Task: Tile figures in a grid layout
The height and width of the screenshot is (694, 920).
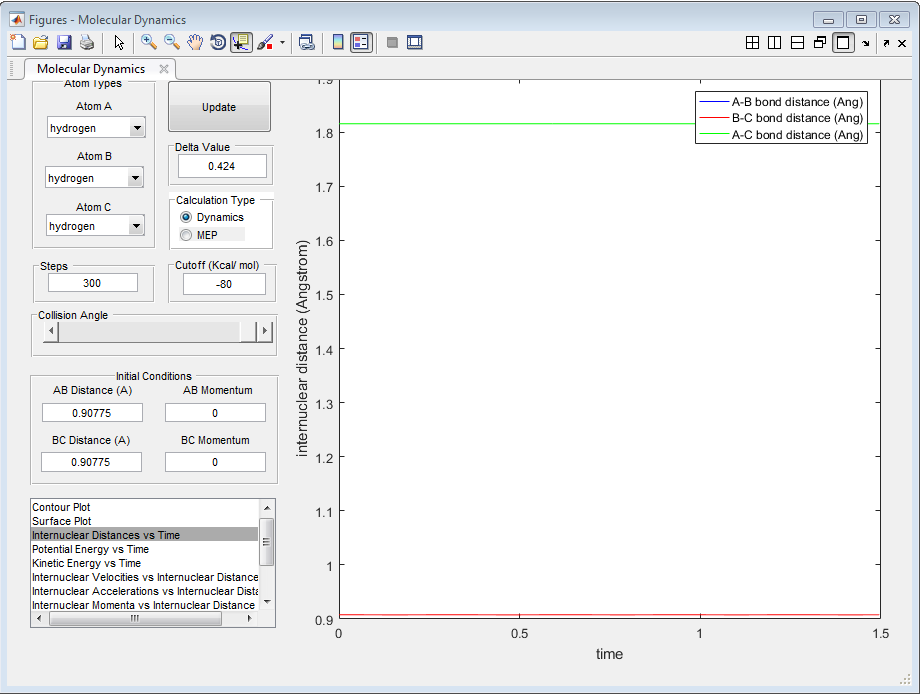Action: point(752,42)
